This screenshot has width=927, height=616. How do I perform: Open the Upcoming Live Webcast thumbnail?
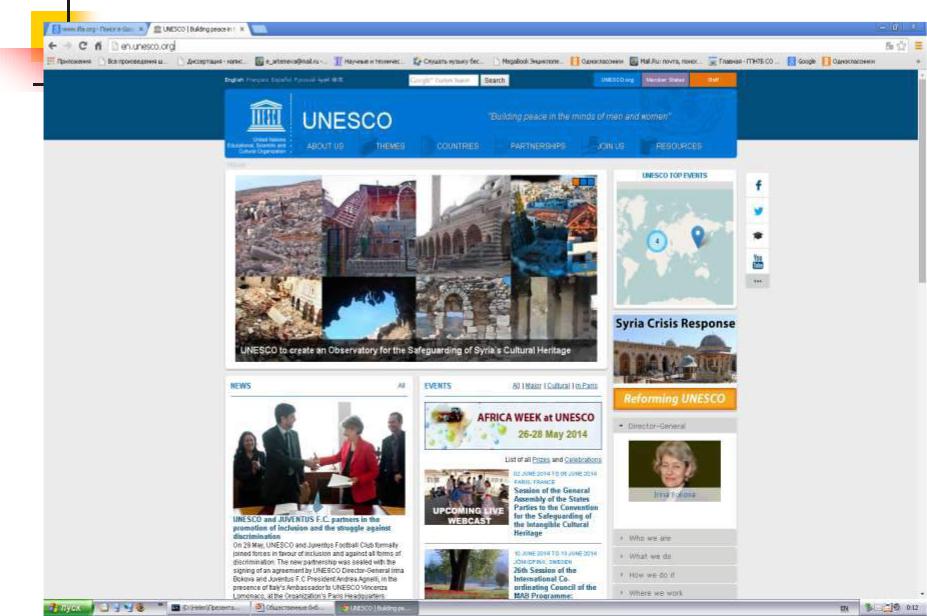click(x=466, y=497)
